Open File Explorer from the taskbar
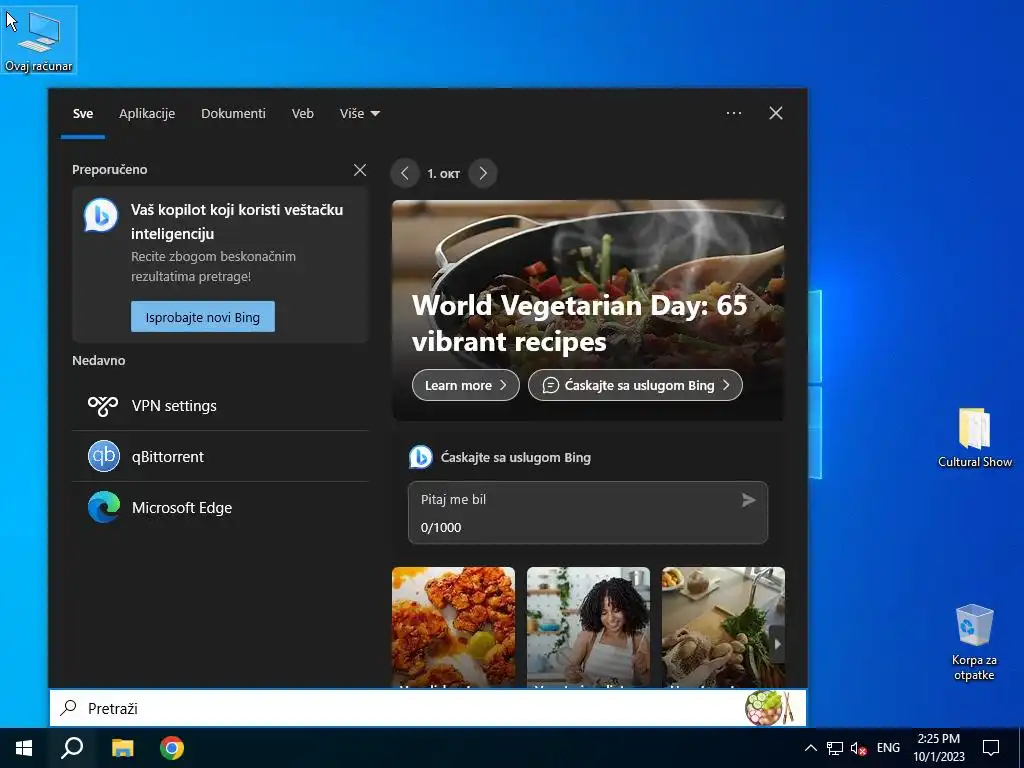1024x768 pixels. click(122, 748)
